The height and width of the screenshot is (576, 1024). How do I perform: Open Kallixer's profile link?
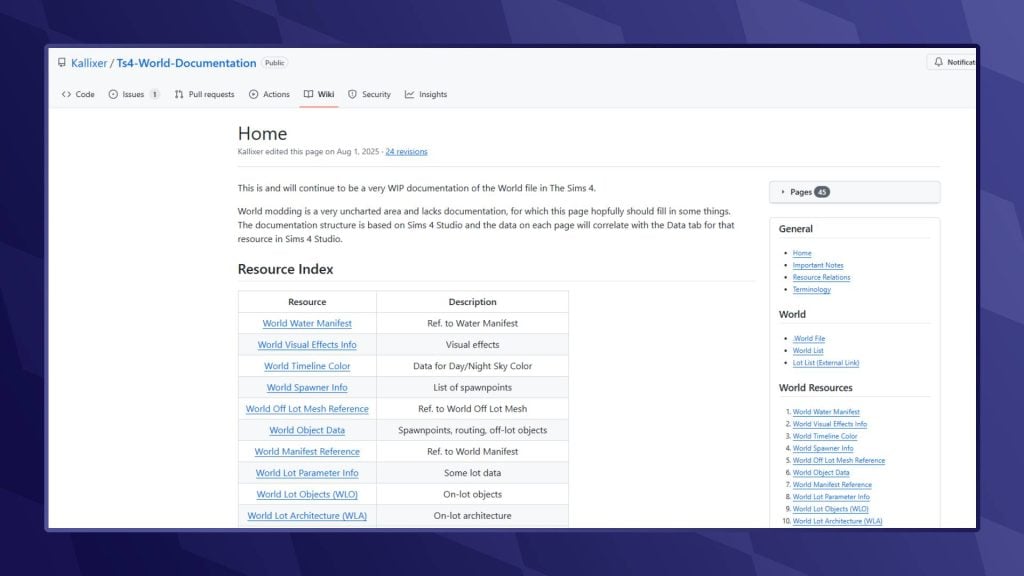[x=89, y=63]
